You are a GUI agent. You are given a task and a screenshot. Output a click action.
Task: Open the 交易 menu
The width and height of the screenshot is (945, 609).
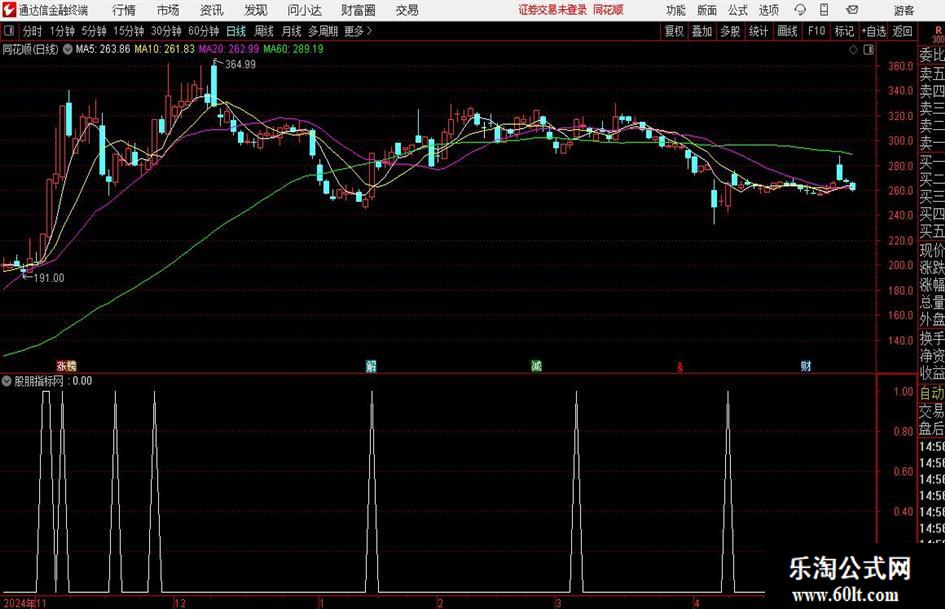(407, 10)
